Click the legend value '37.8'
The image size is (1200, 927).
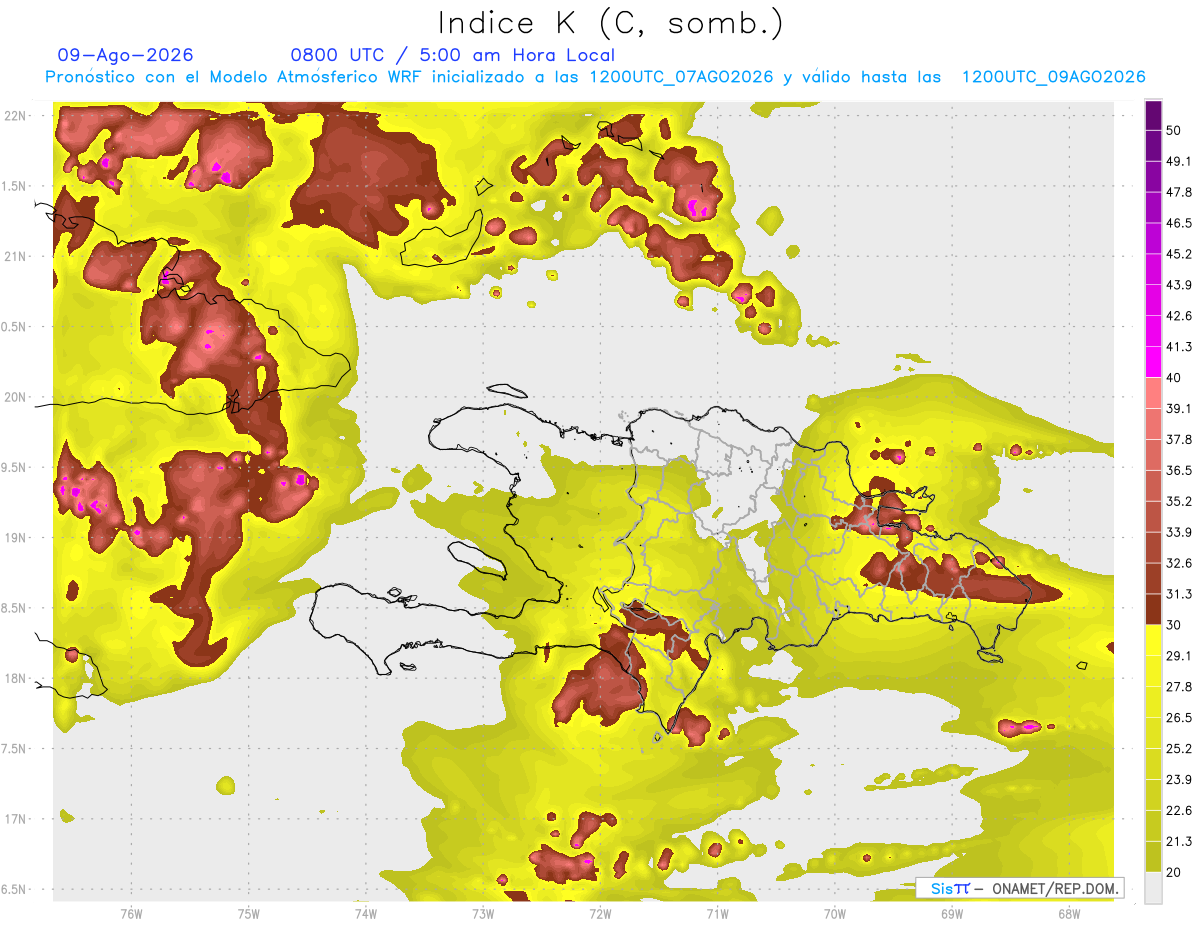click(1179, 439)
